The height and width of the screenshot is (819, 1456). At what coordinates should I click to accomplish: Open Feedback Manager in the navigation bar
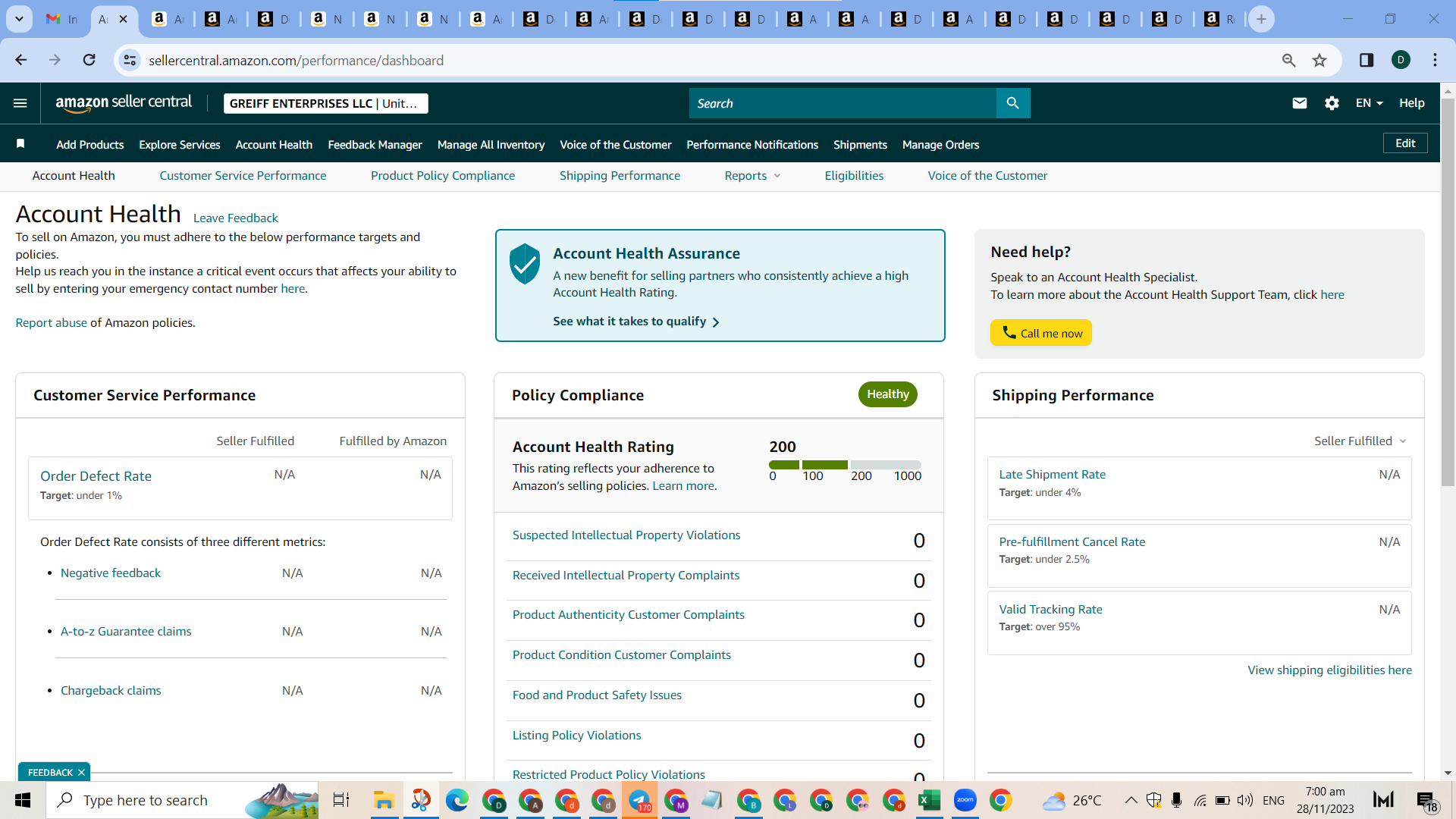[375, 145]
